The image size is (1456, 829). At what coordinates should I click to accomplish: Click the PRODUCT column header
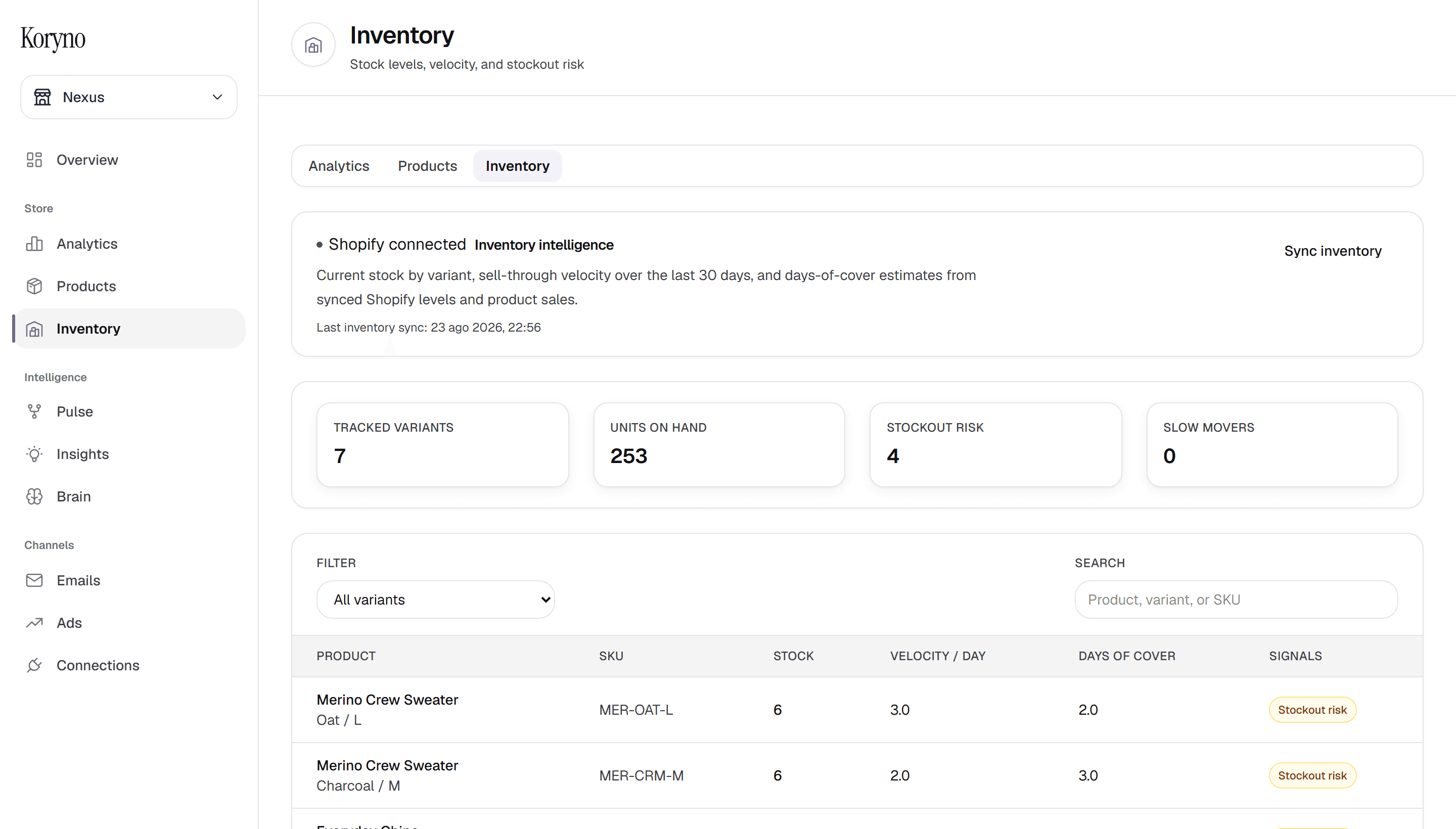[346, 656]
